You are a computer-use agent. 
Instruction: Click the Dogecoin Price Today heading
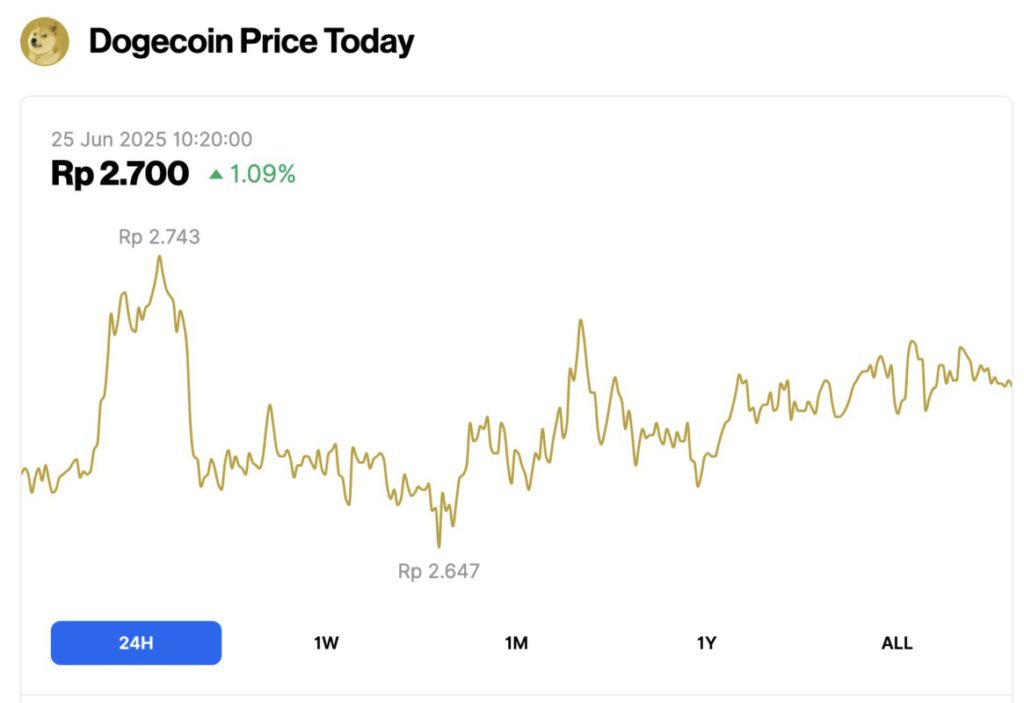point(250,41)
